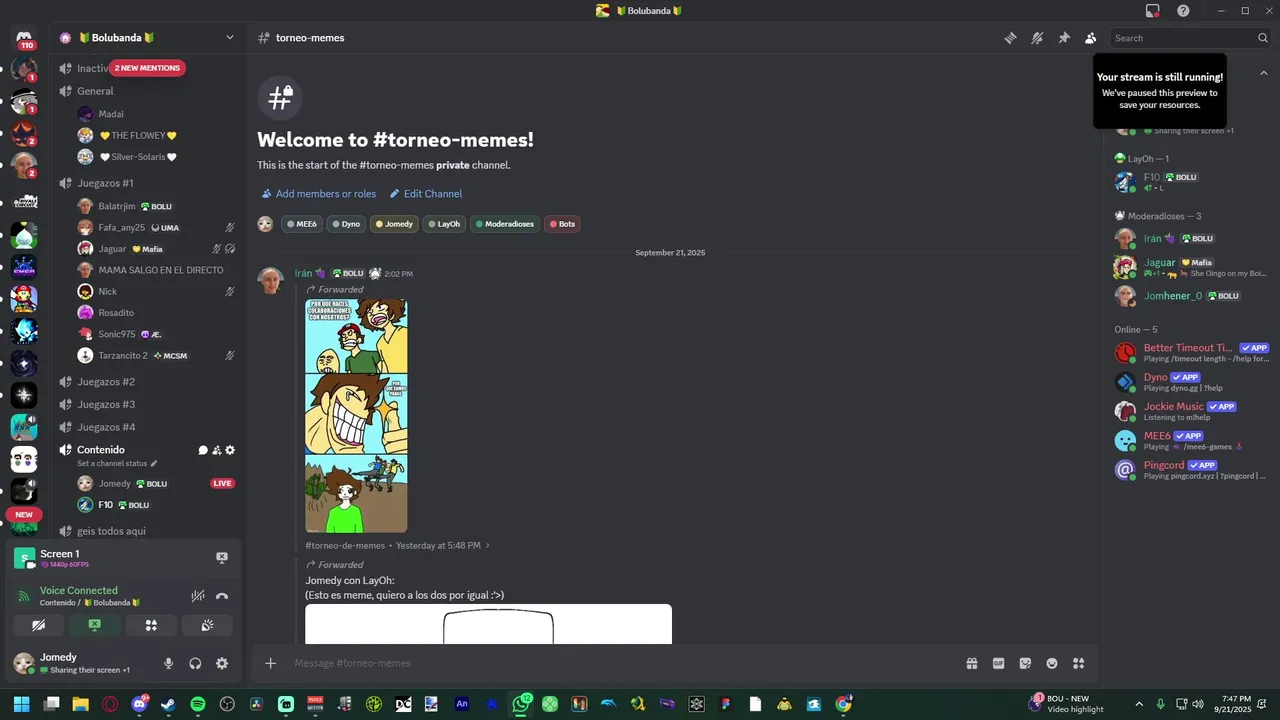Open Windows Start menu

tap(21, 704)
